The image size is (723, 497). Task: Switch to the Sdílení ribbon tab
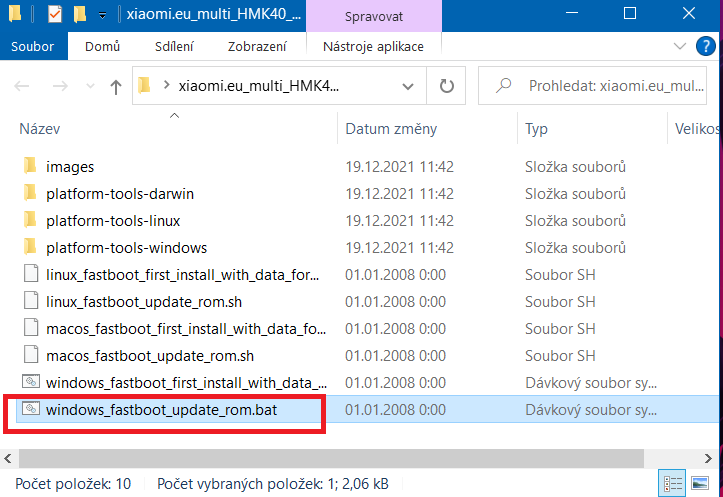coord(174,46)
